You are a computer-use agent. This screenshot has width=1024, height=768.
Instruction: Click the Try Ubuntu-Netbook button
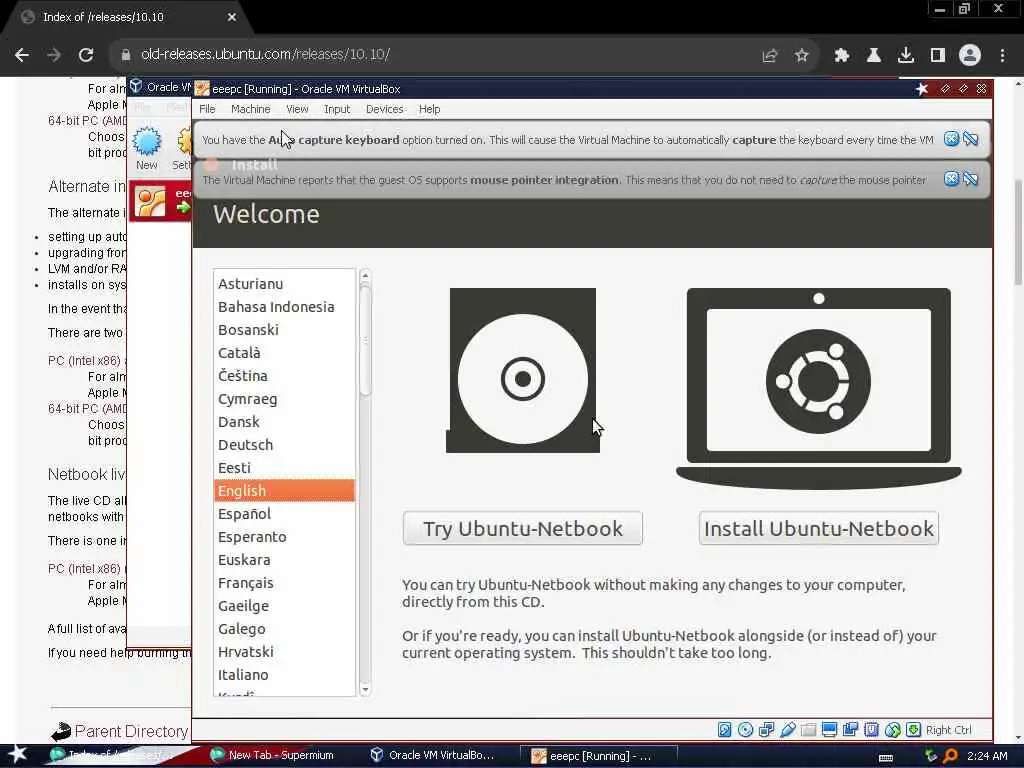[523, 528]
